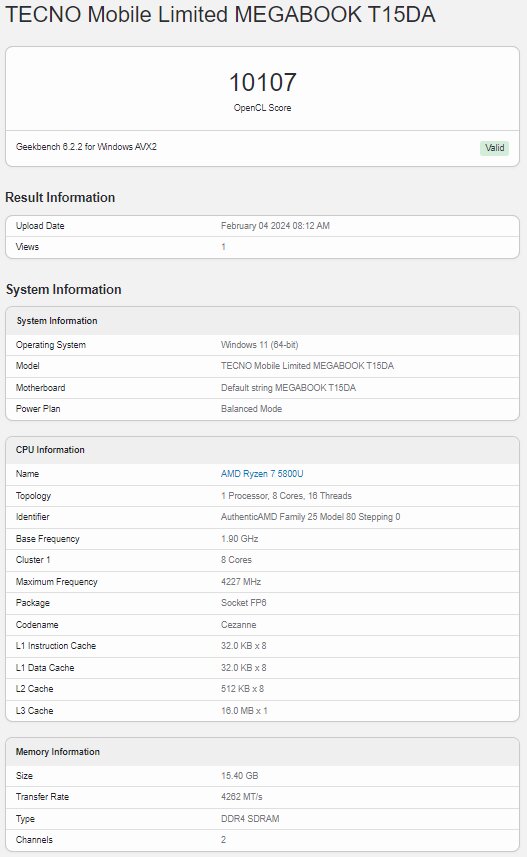Click the Base Frequency label
Image resolution: width=527 pixels, height=857 pixels.
[48, 539]
